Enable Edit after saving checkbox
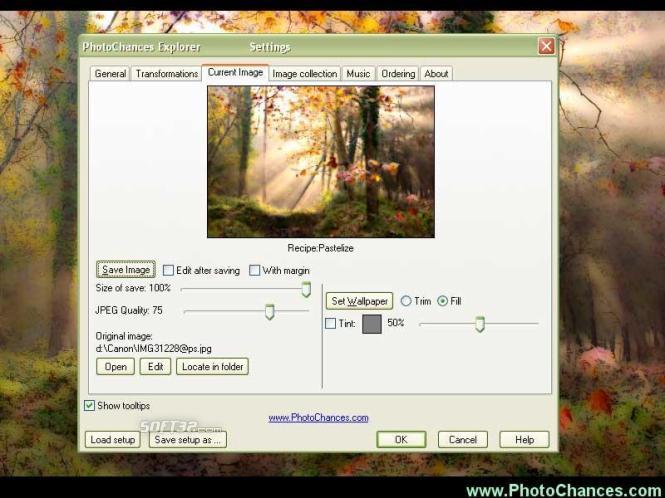The height and width of the screenshot is (498, 665). click(168, 270)
